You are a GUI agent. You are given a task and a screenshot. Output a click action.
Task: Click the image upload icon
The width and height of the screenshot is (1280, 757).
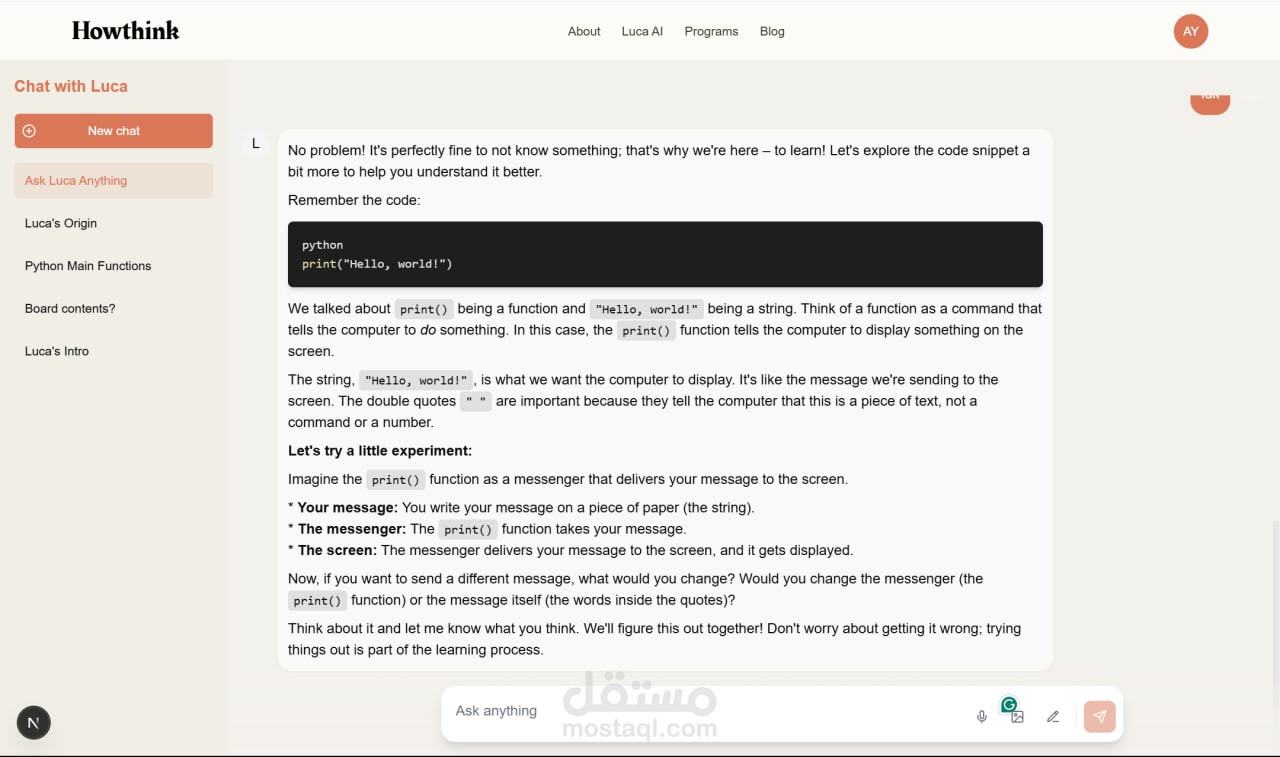point(1017,717)
